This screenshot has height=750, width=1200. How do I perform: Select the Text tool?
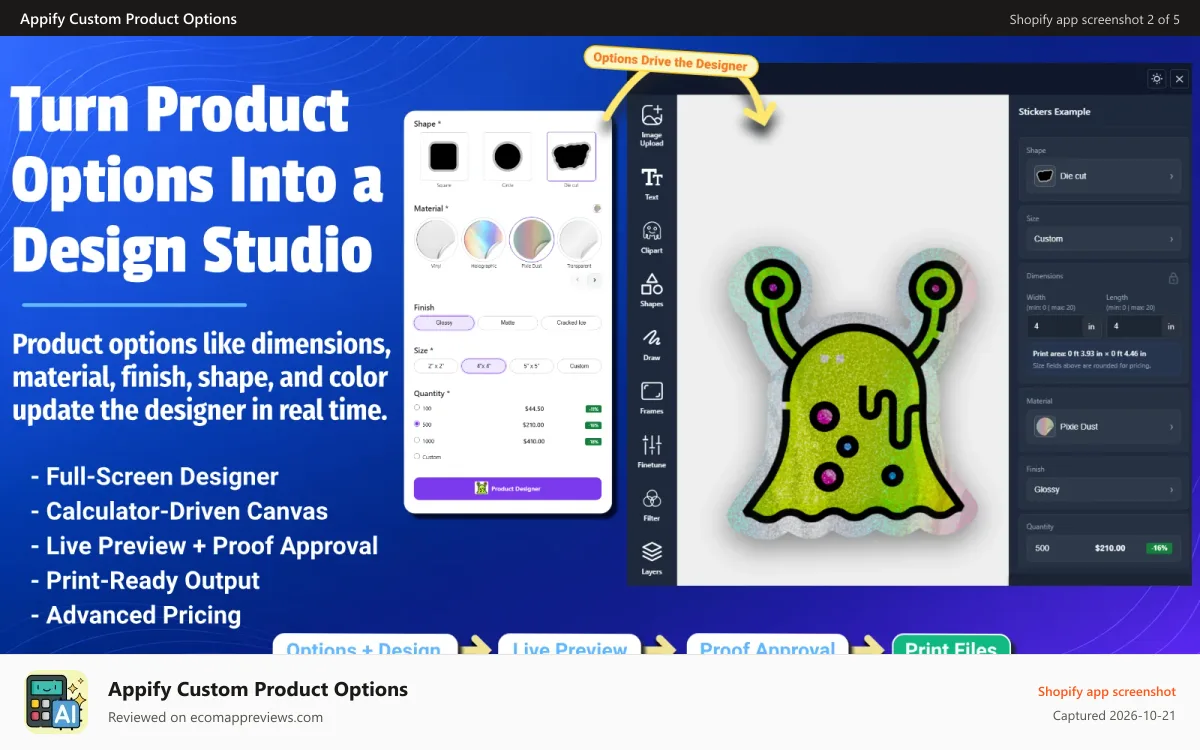tap(652, 184)
